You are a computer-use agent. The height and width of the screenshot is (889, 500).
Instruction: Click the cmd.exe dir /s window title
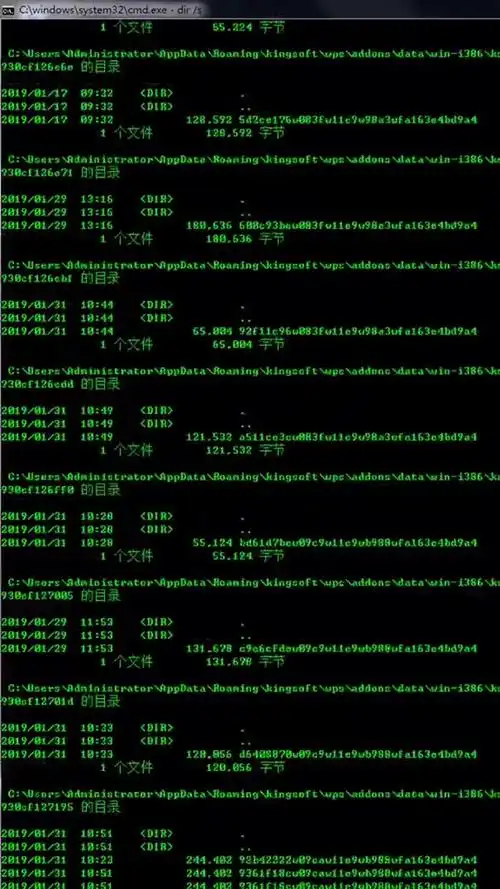[x=109, y=10]
